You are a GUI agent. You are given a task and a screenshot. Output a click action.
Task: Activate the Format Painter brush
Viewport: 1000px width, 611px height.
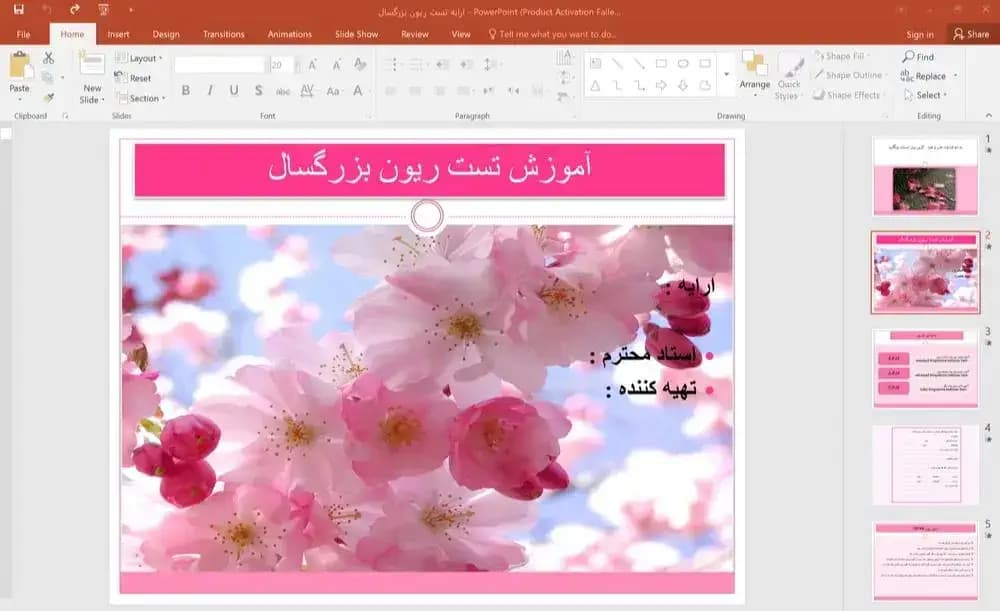[x=48, y=98]
